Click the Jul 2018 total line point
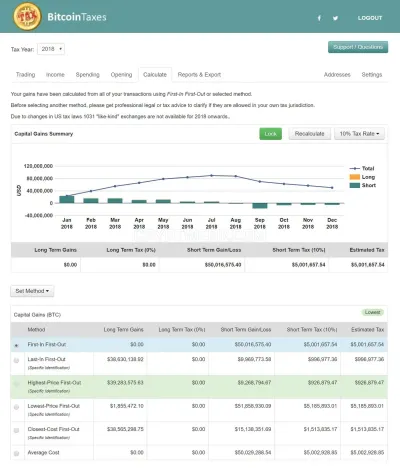The width and height of the screenshot is (400, 471). click(x=211, y=175)
